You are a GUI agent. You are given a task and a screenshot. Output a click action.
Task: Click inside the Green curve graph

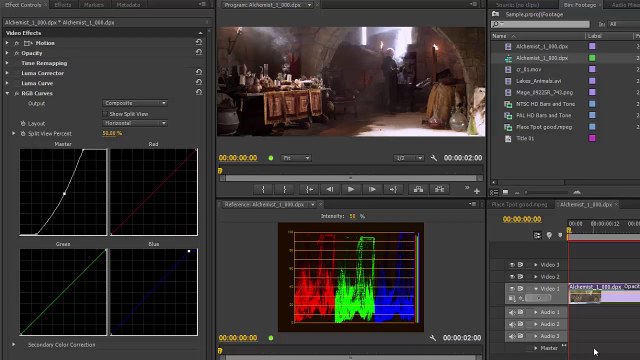[63, 292]
